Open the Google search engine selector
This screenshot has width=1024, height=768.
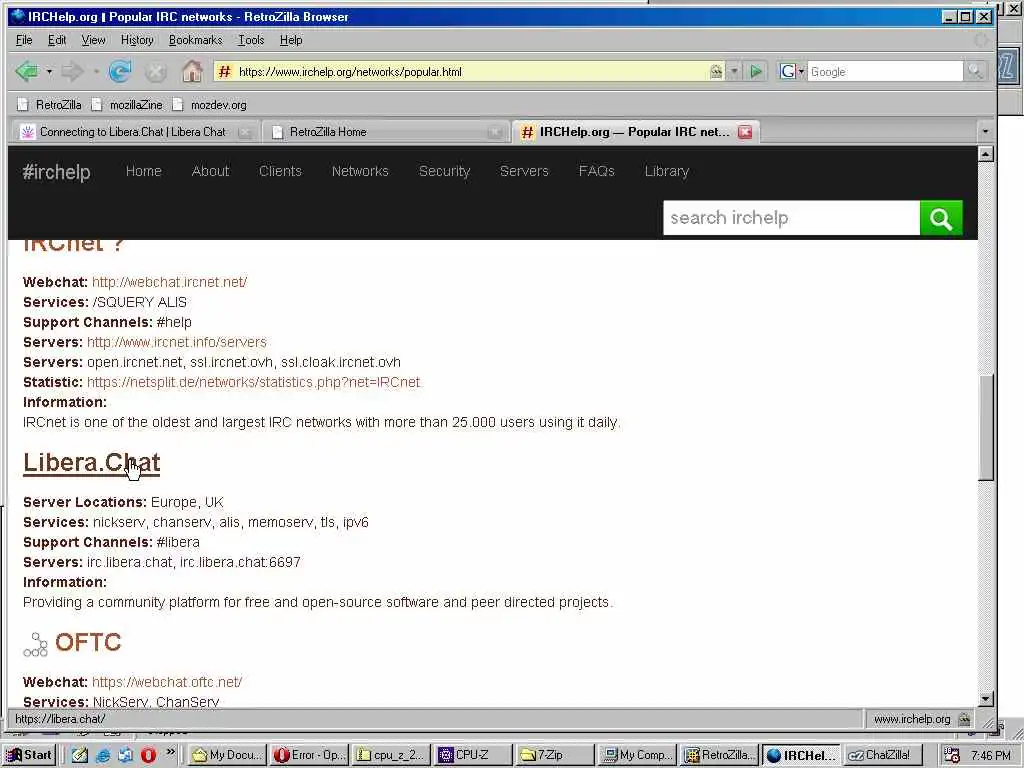click(x=792, y=71)
